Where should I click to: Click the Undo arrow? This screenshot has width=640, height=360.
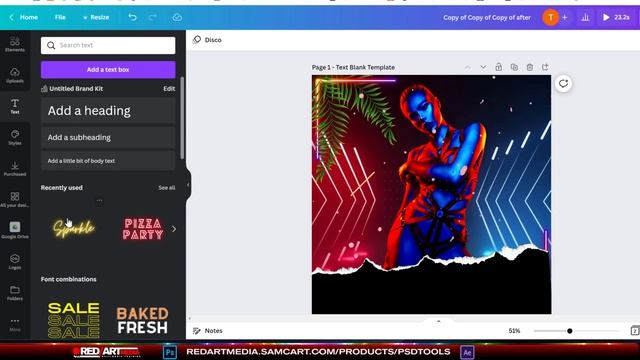click(132, 17)
